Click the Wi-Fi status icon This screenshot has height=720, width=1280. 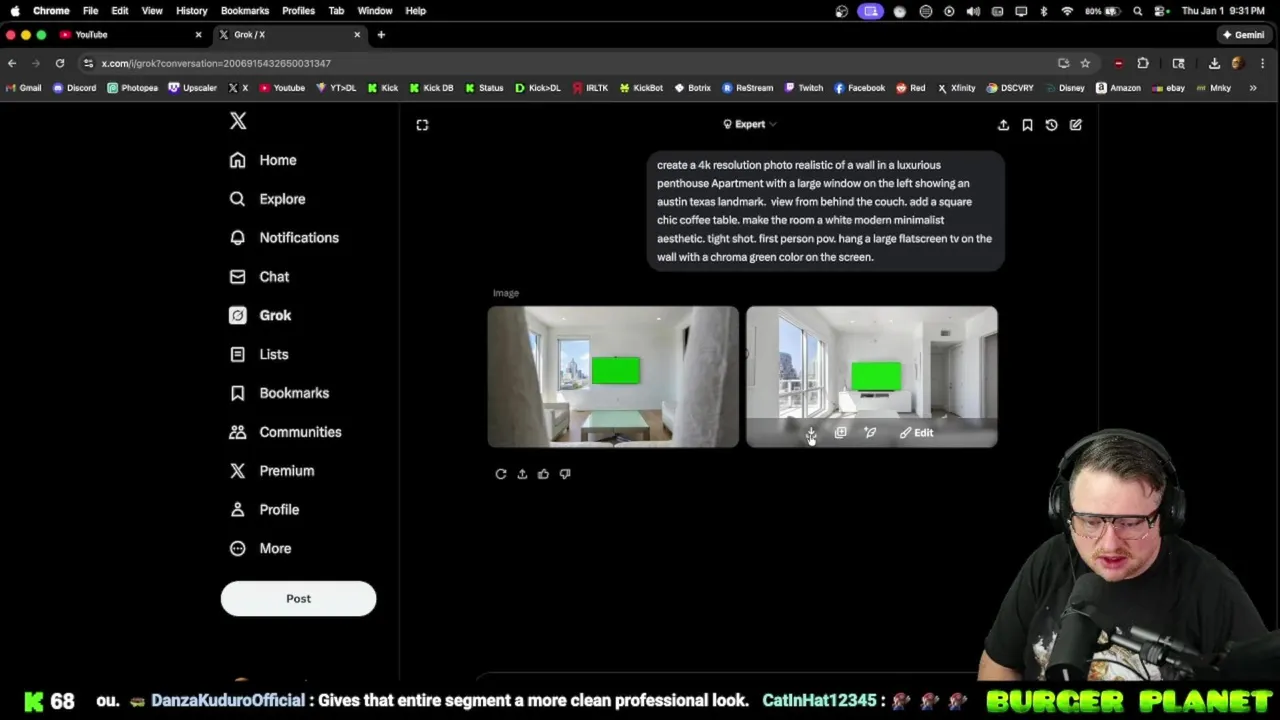point(1067,11)
